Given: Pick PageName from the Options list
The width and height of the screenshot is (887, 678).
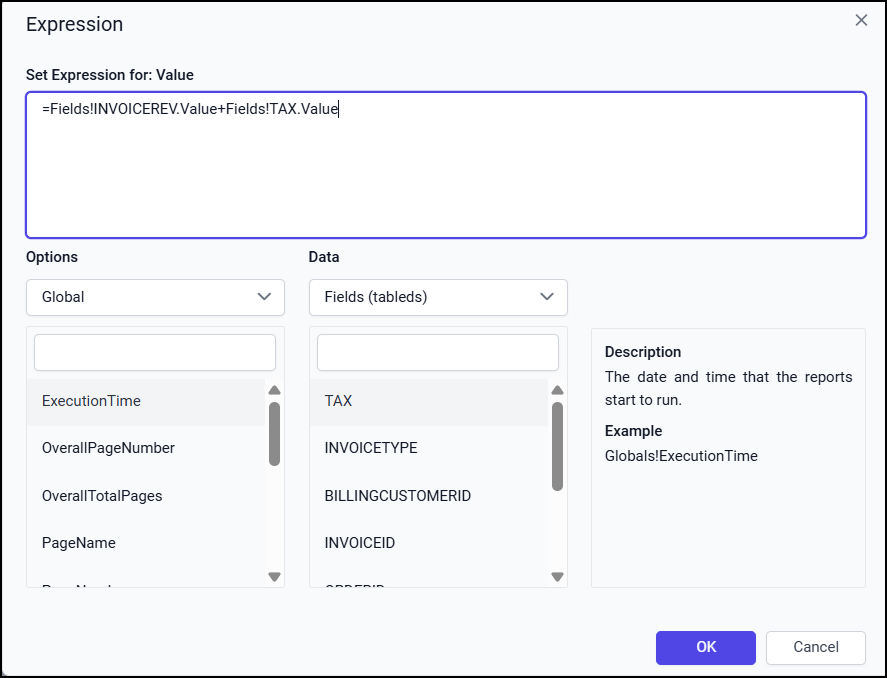Looking at the screenshot, I should pos(79,543).
